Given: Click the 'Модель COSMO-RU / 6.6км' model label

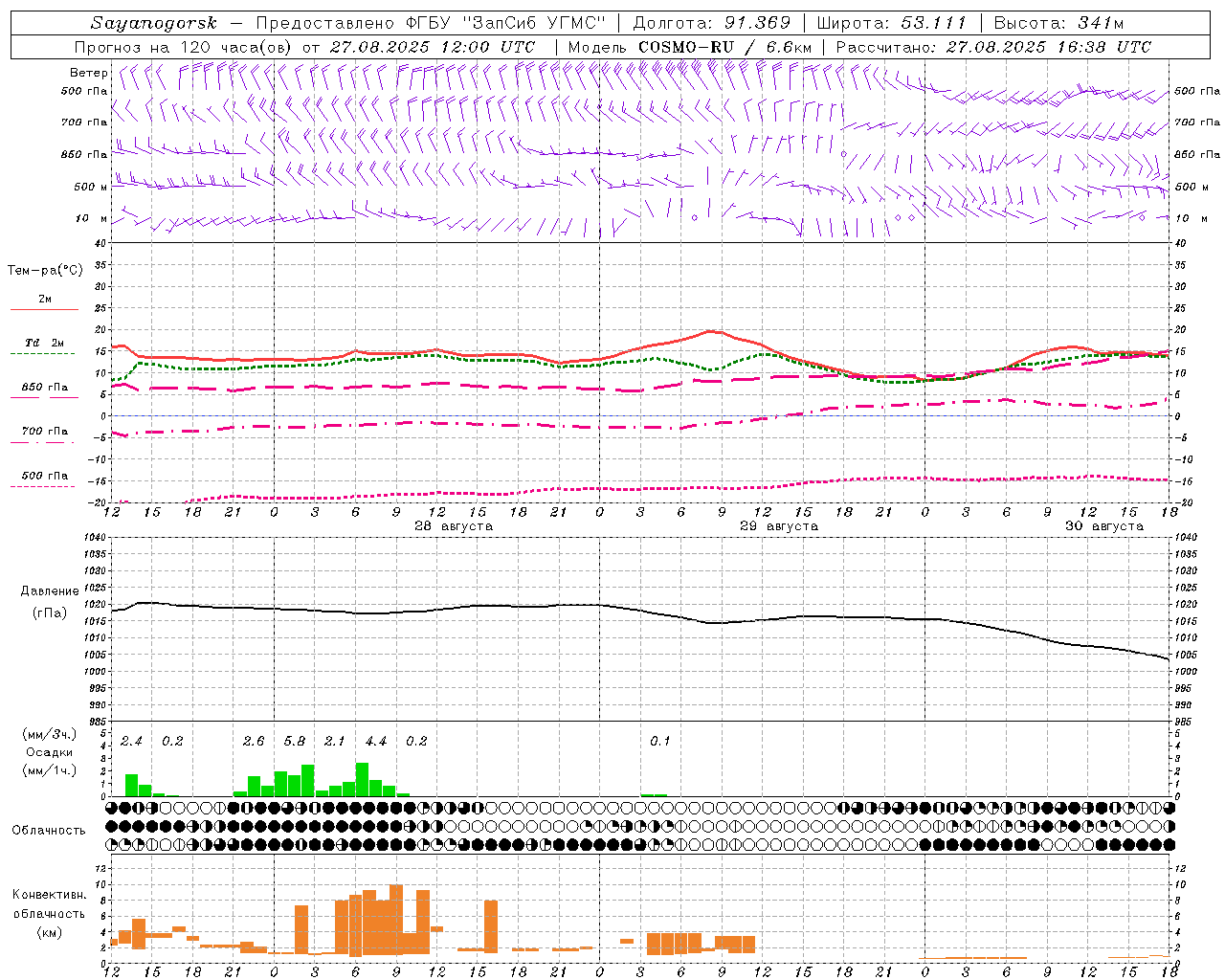Looking at the screenshot, I should 689,47.
